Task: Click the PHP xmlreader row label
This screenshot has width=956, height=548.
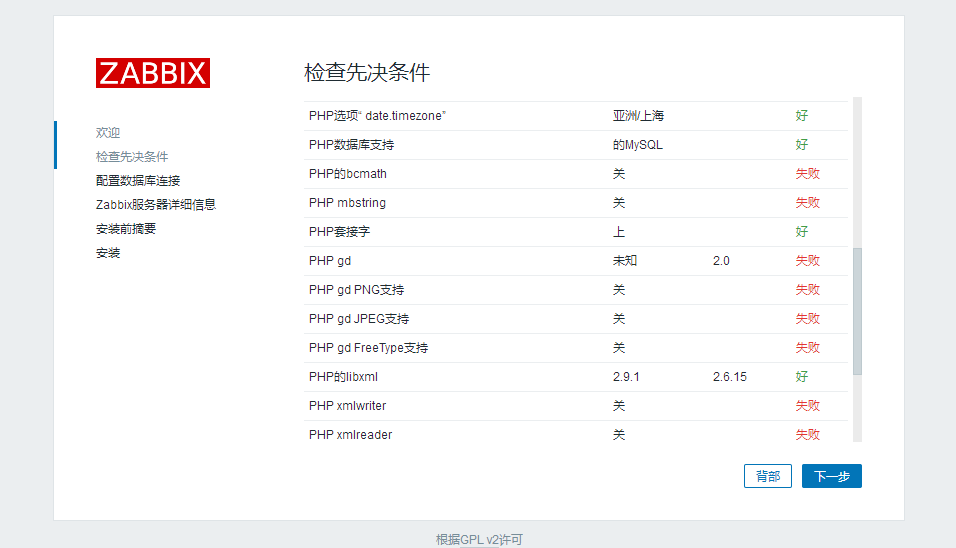Action: pyautogui.click(x=350, y=435)
